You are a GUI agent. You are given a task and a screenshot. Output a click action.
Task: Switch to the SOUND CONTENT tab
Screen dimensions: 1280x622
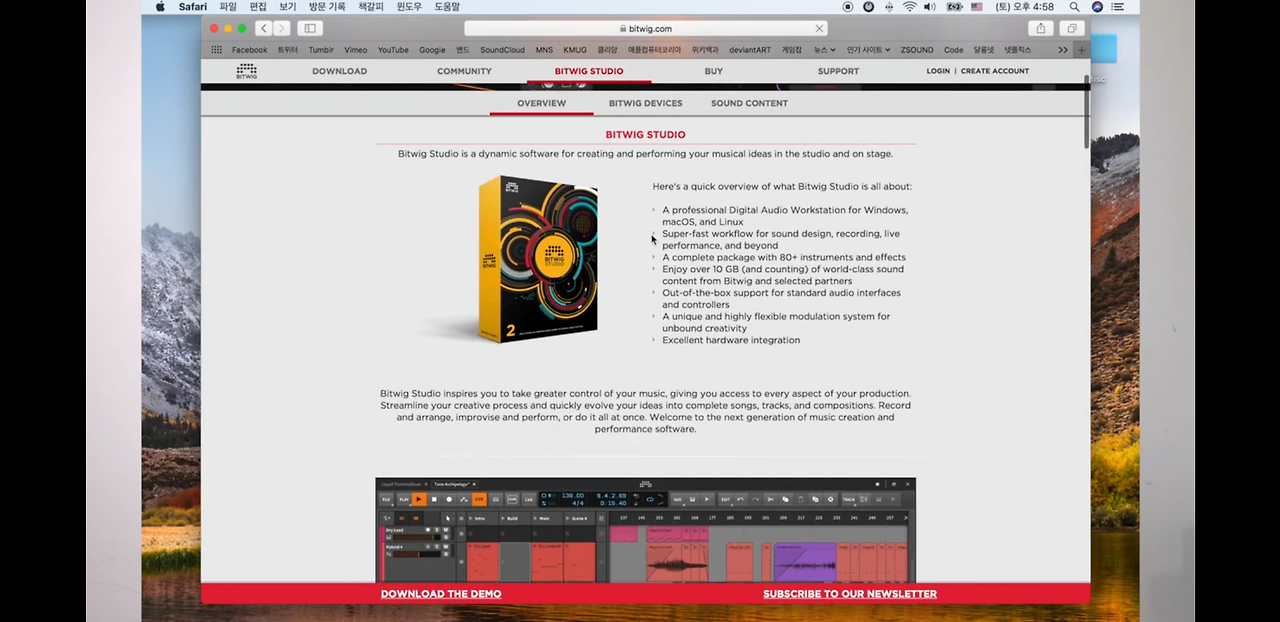[x=749, y=103]
